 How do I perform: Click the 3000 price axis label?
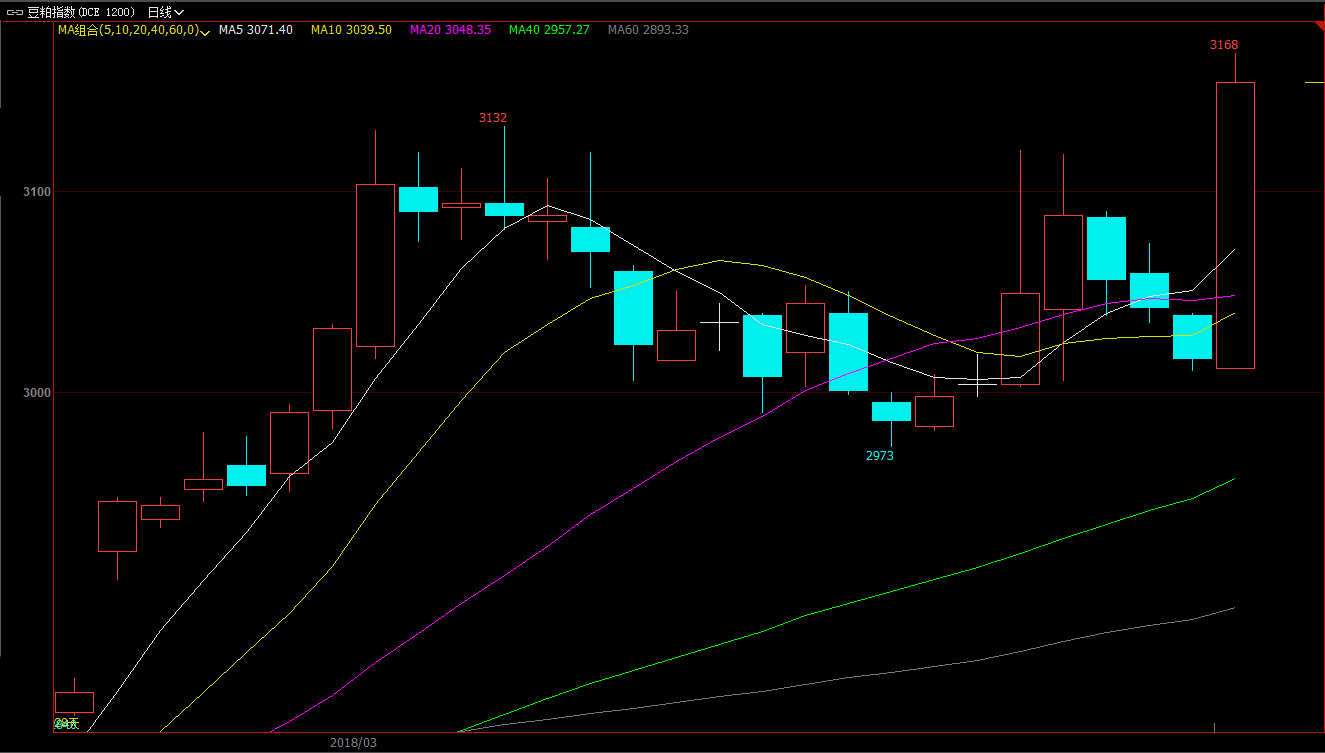(37, 393)
